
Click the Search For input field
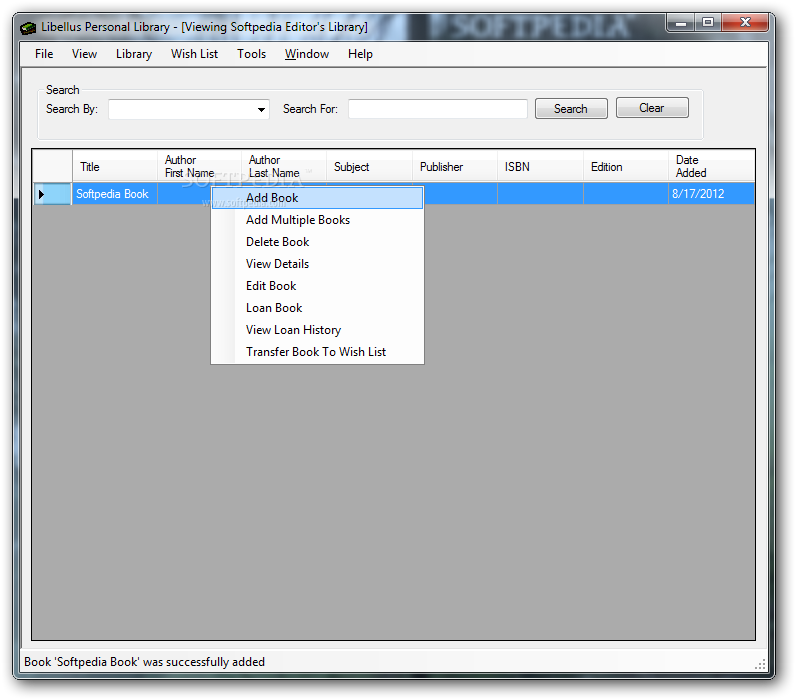click(x=438, y=109)
